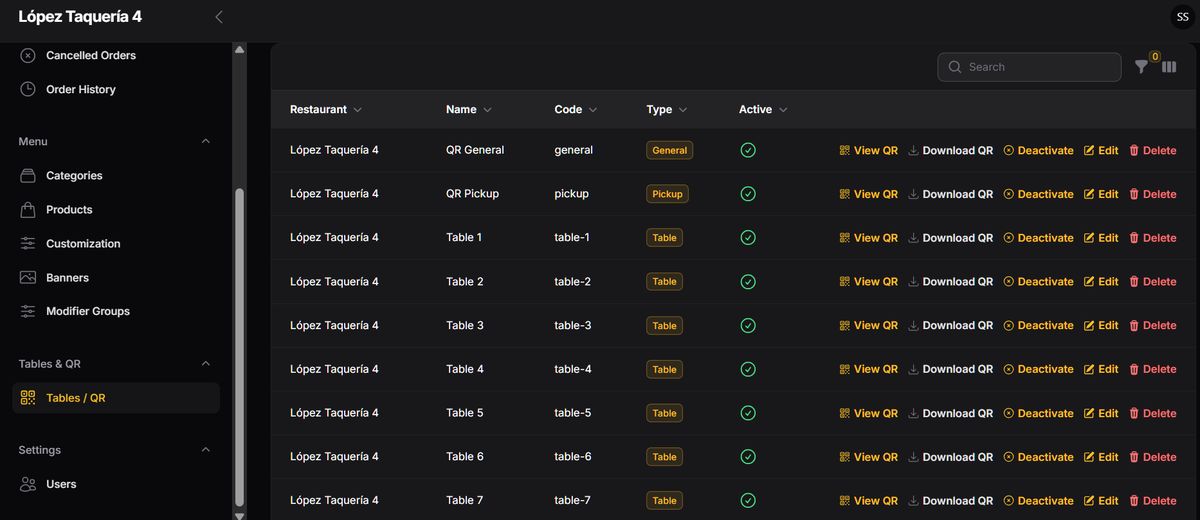Sort by Name column header
The image size is (1200, 520).
(x=469, y=109)
